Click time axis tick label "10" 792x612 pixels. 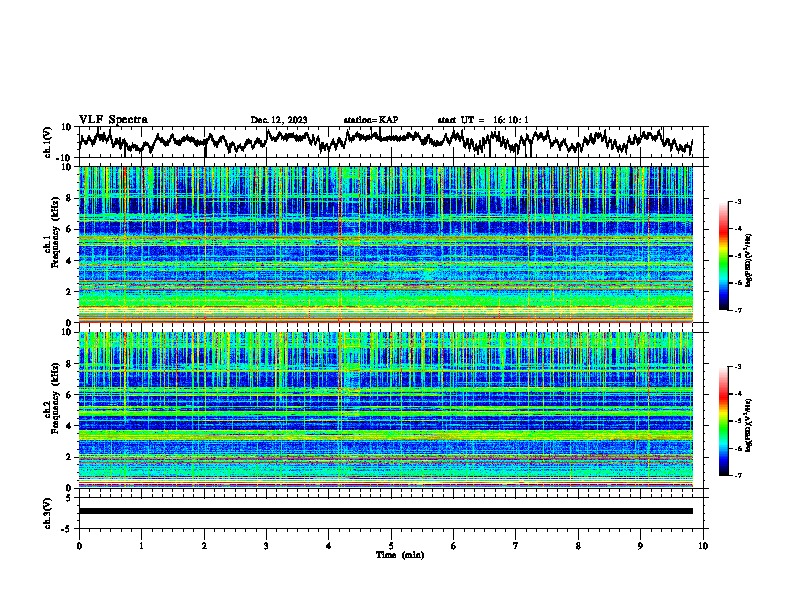point(703,546)
